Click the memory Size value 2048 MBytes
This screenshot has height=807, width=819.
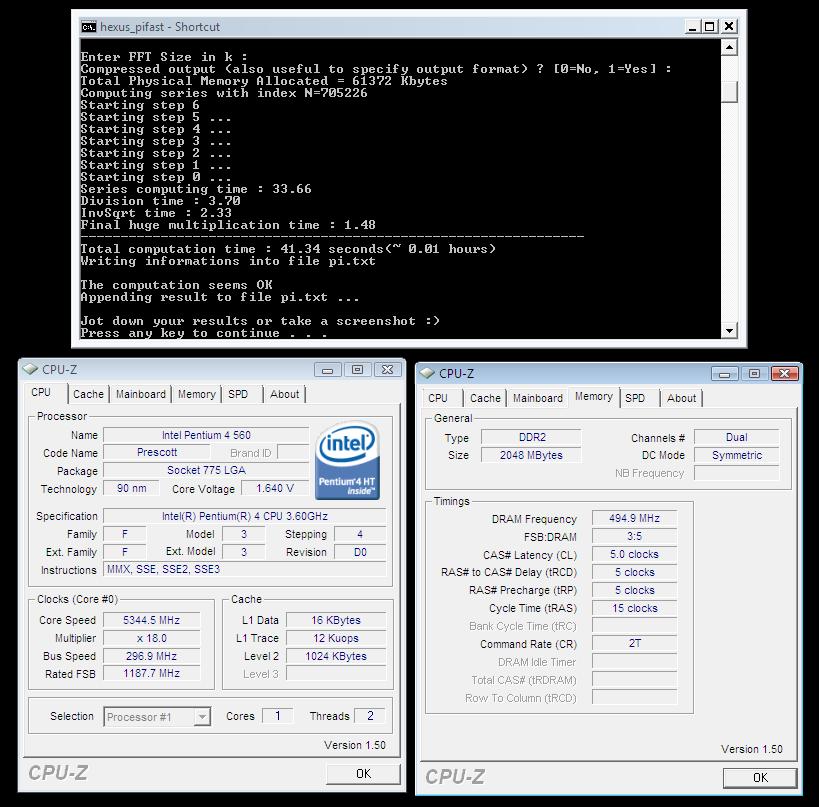pyautogui.click(x=531, y=455)
